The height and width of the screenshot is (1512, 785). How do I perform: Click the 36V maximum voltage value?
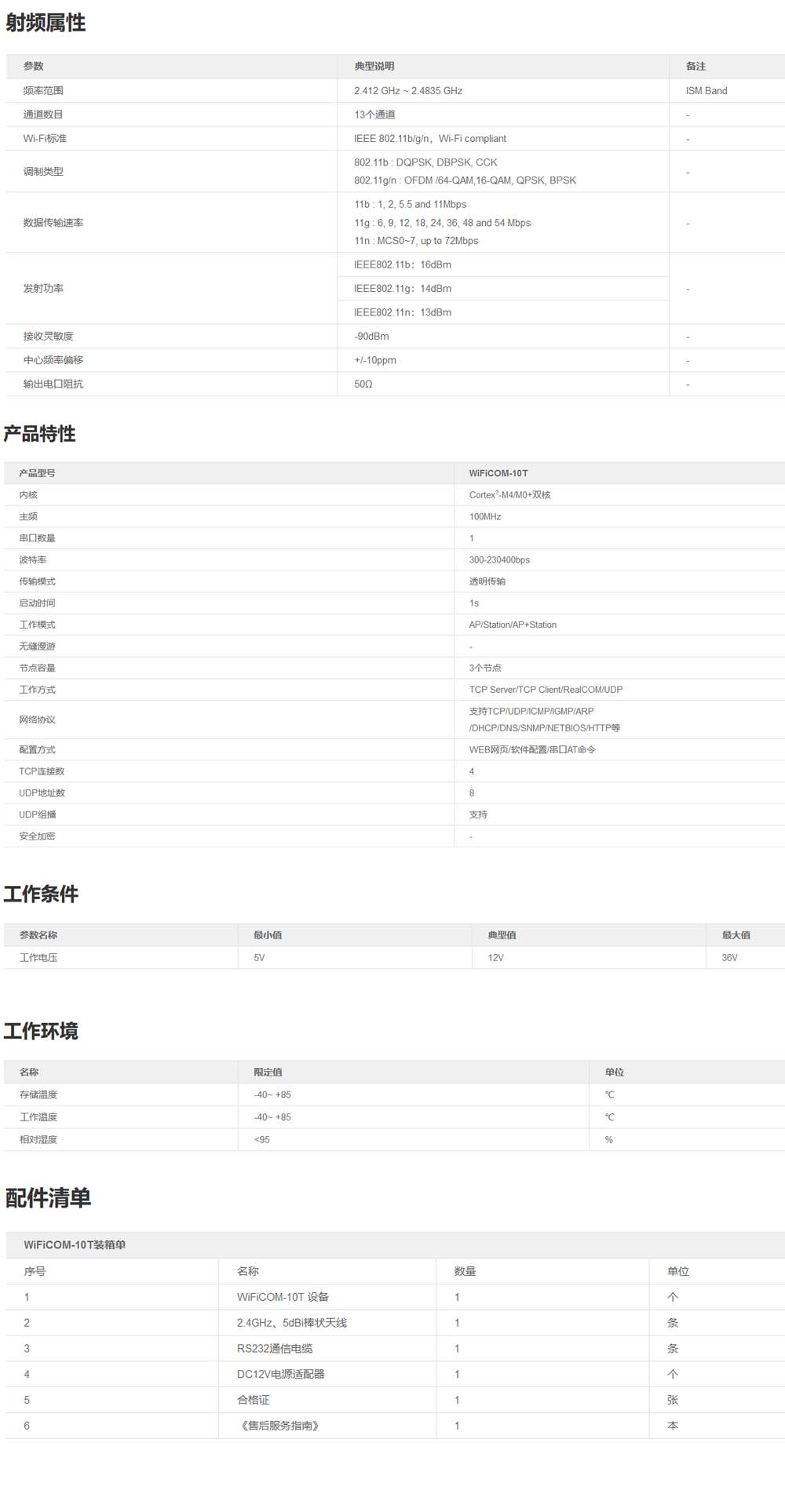pyautogui.click(x=730, y=958)
